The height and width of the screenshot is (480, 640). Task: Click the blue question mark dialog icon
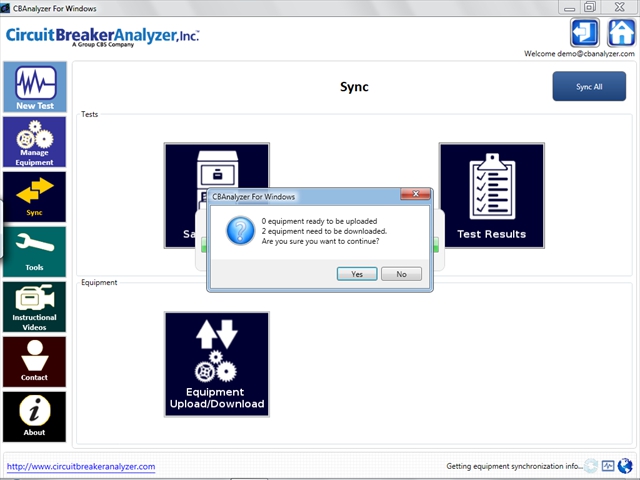pyautogui.click(x=240, y=231)
